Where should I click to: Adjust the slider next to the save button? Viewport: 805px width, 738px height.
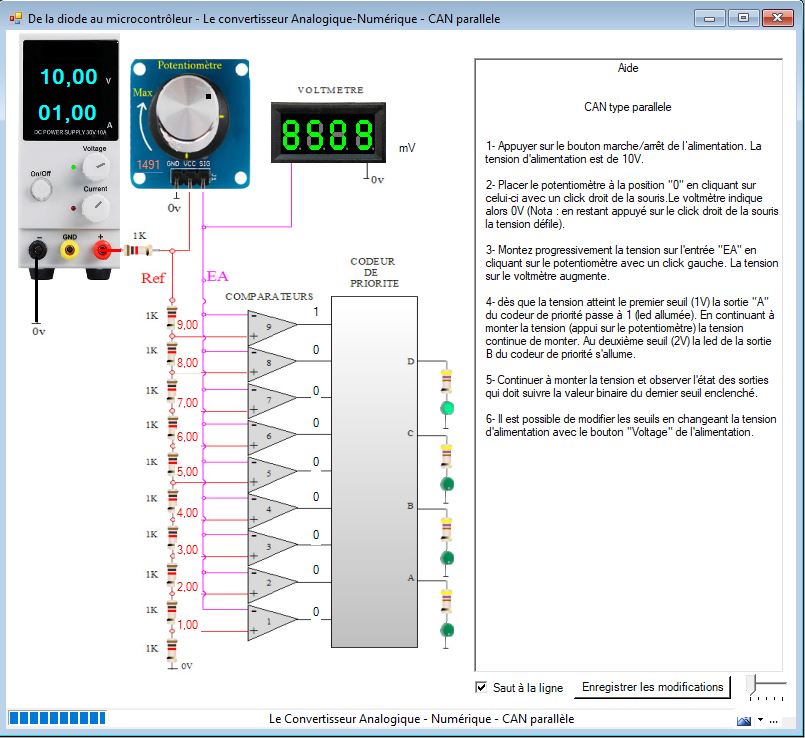(x=754, y=687)
